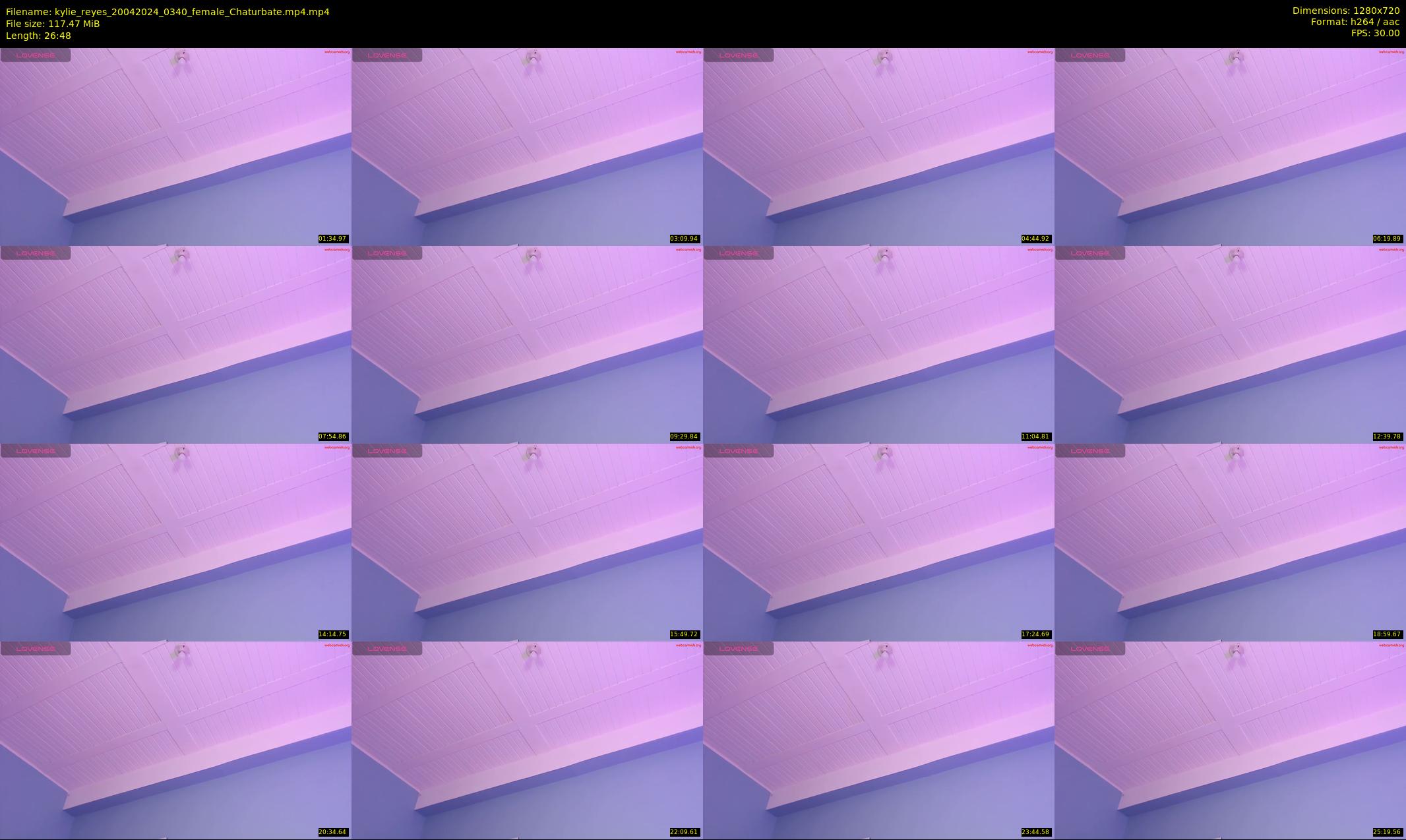The height and width of the screenshot is (840, 1406).
Task: Open the frame at 12:39.78
Action: point(1230,344)
